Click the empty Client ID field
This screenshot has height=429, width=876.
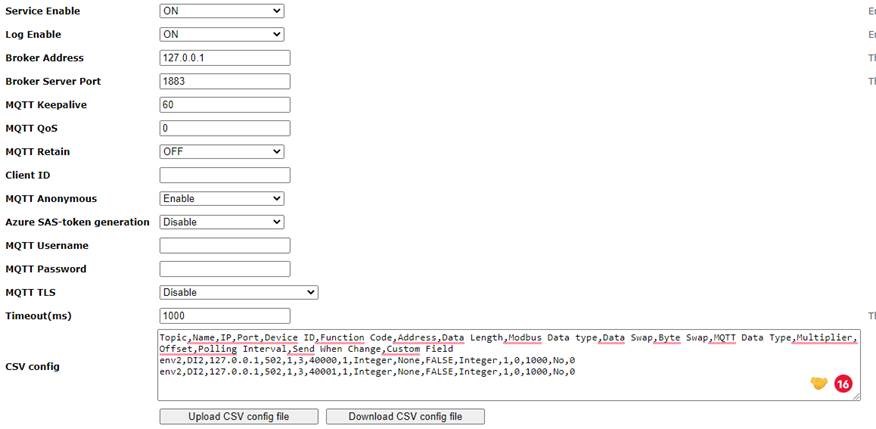click(224, 175)
